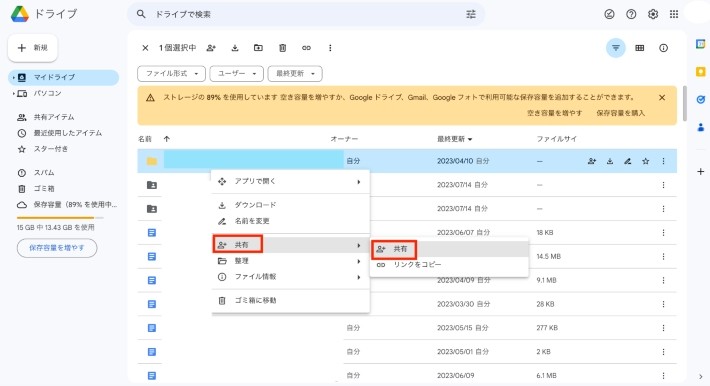Open ゴミ箱 in sidebar
Screen dimensions: 710x386
44,188
